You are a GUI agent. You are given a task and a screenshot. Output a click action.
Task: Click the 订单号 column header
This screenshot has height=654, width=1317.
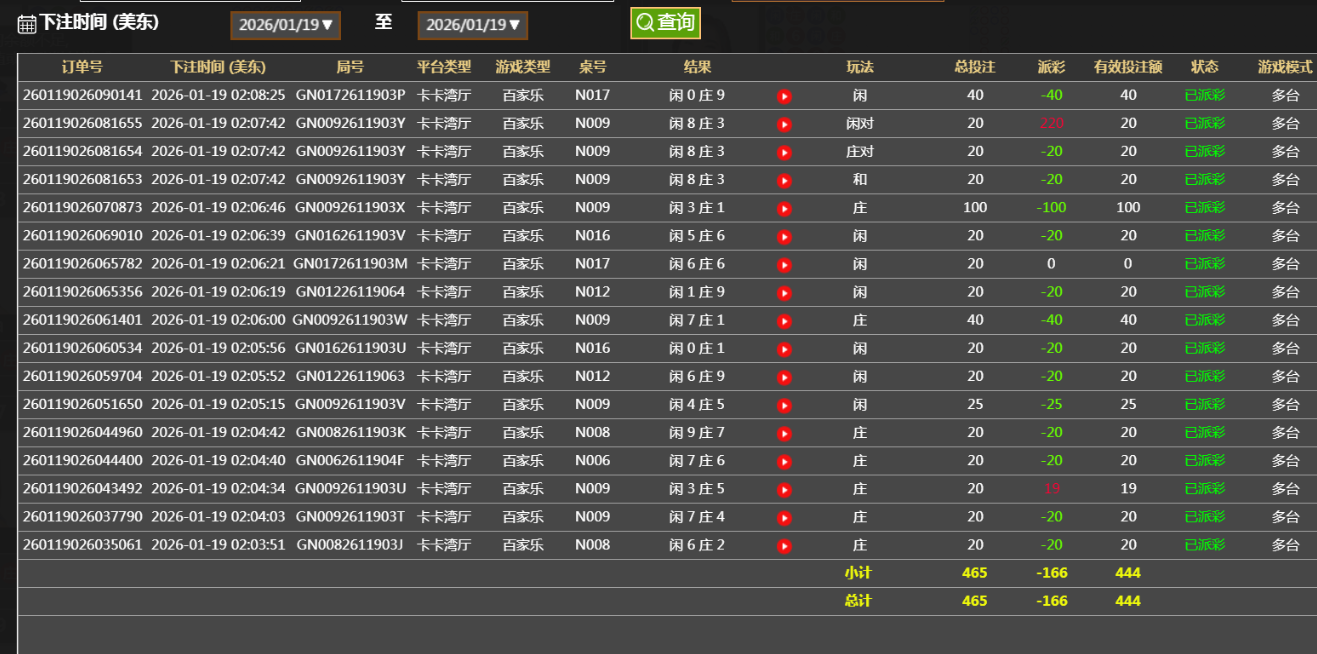[x=82, y=67]
